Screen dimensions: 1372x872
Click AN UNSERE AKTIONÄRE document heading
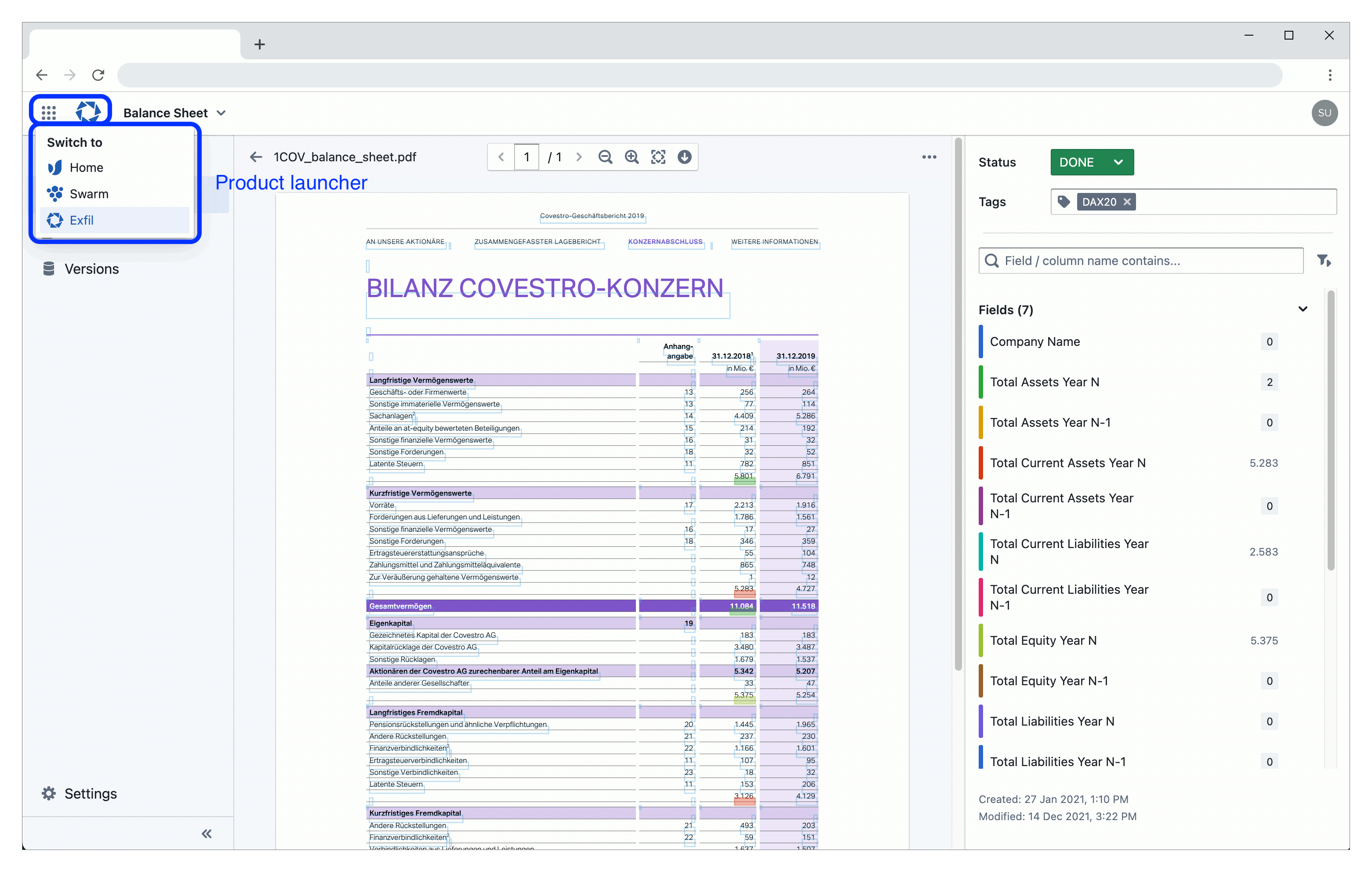(x=405, y=242)
